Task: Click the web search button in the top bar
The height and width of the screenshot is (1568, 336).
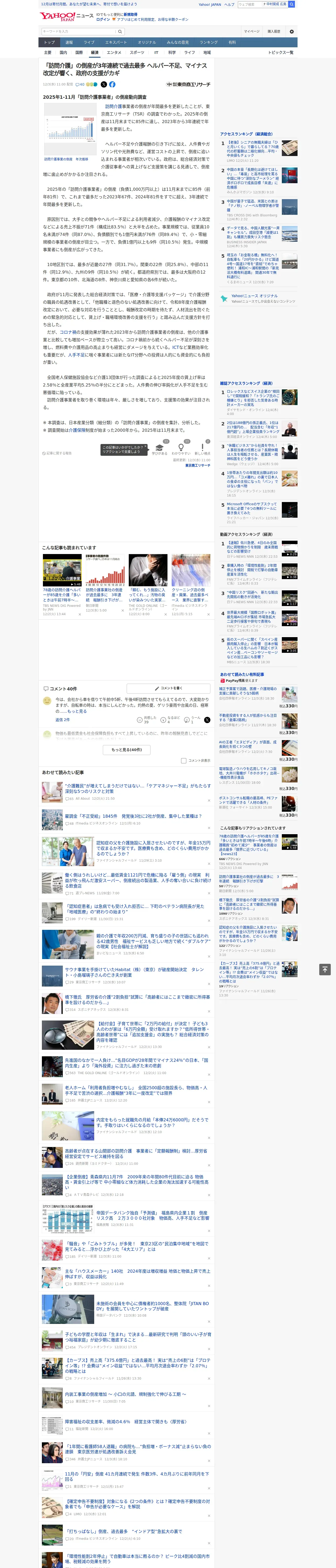Action: pos(292,4)
